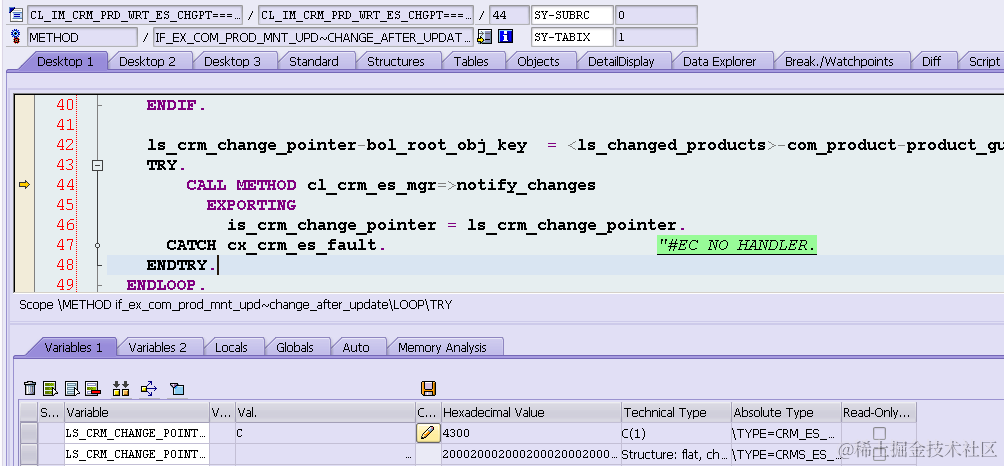
Task: Click the Val. column header
Action: [325, 412]
